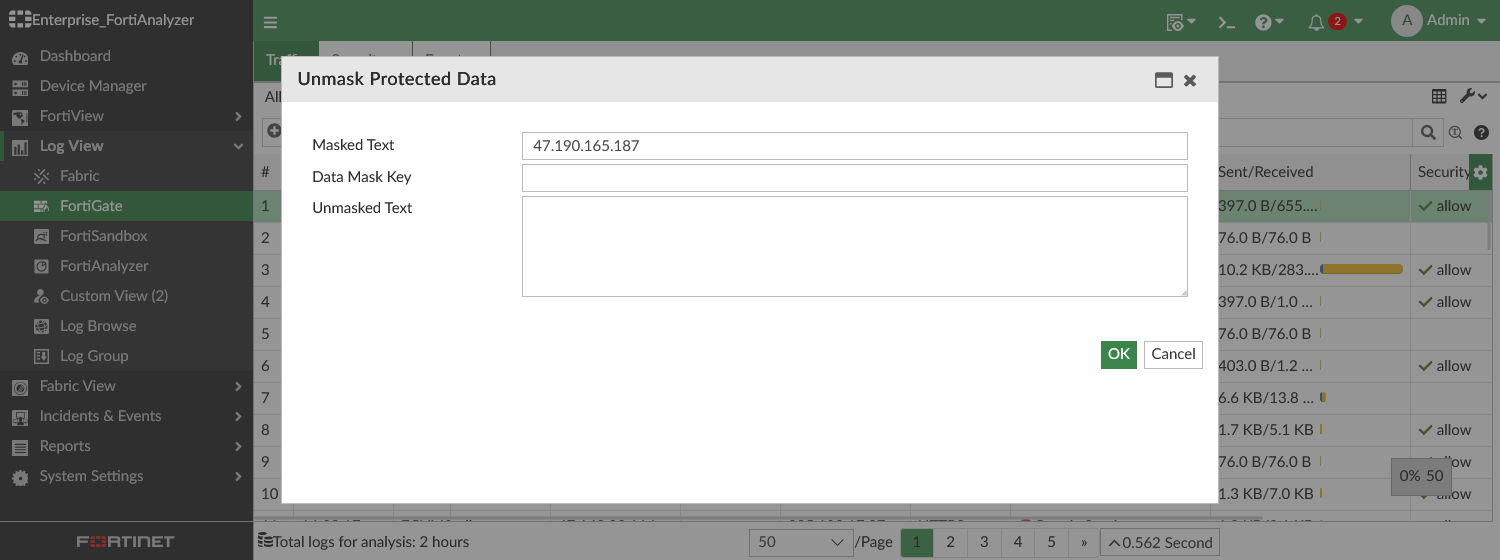The image size is (1500, 560).
Task: Click the Sent/Received column header
Action: 1265,172
